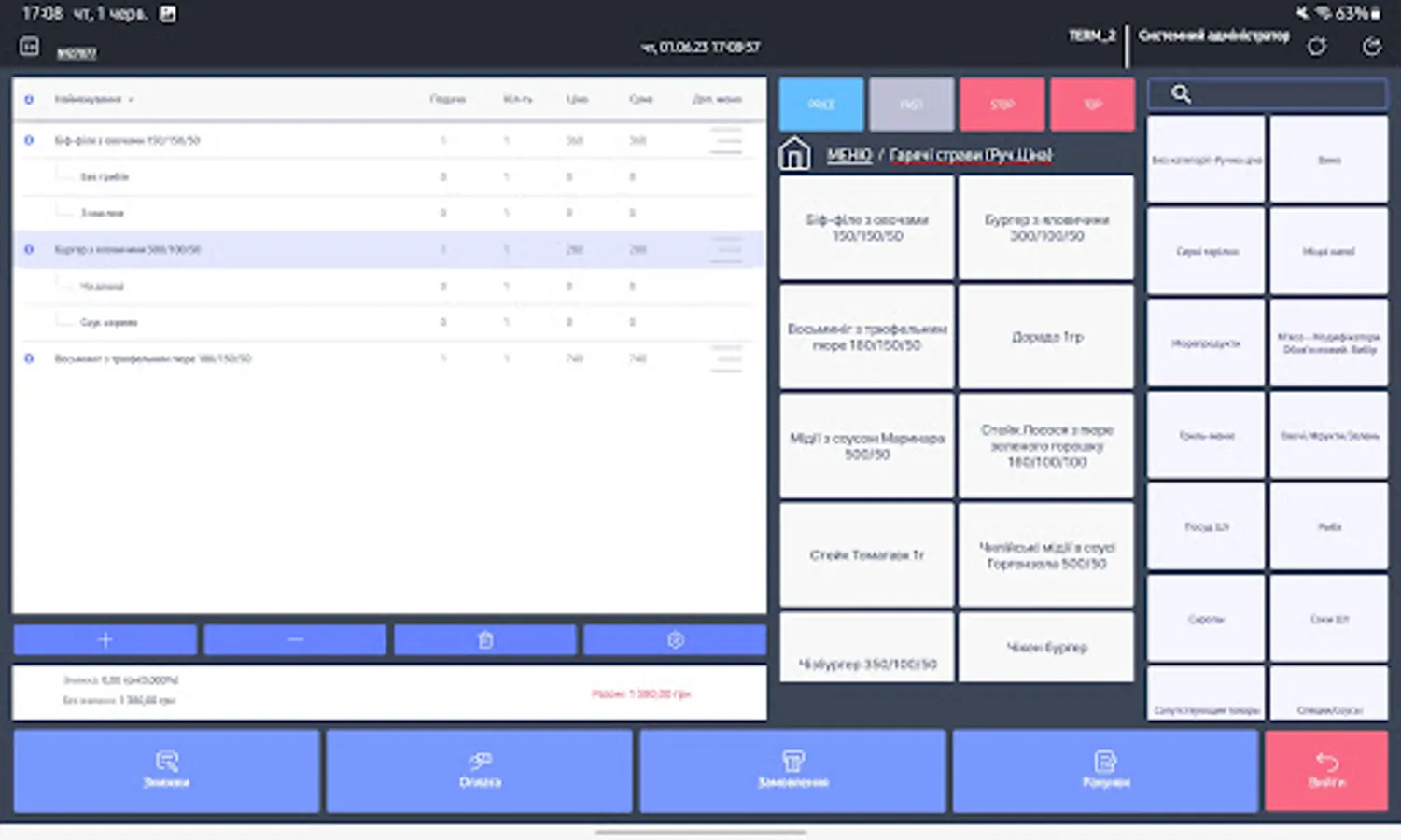Open the Риба category tile
This screenshot has width=1401, height=840.
1329,526
